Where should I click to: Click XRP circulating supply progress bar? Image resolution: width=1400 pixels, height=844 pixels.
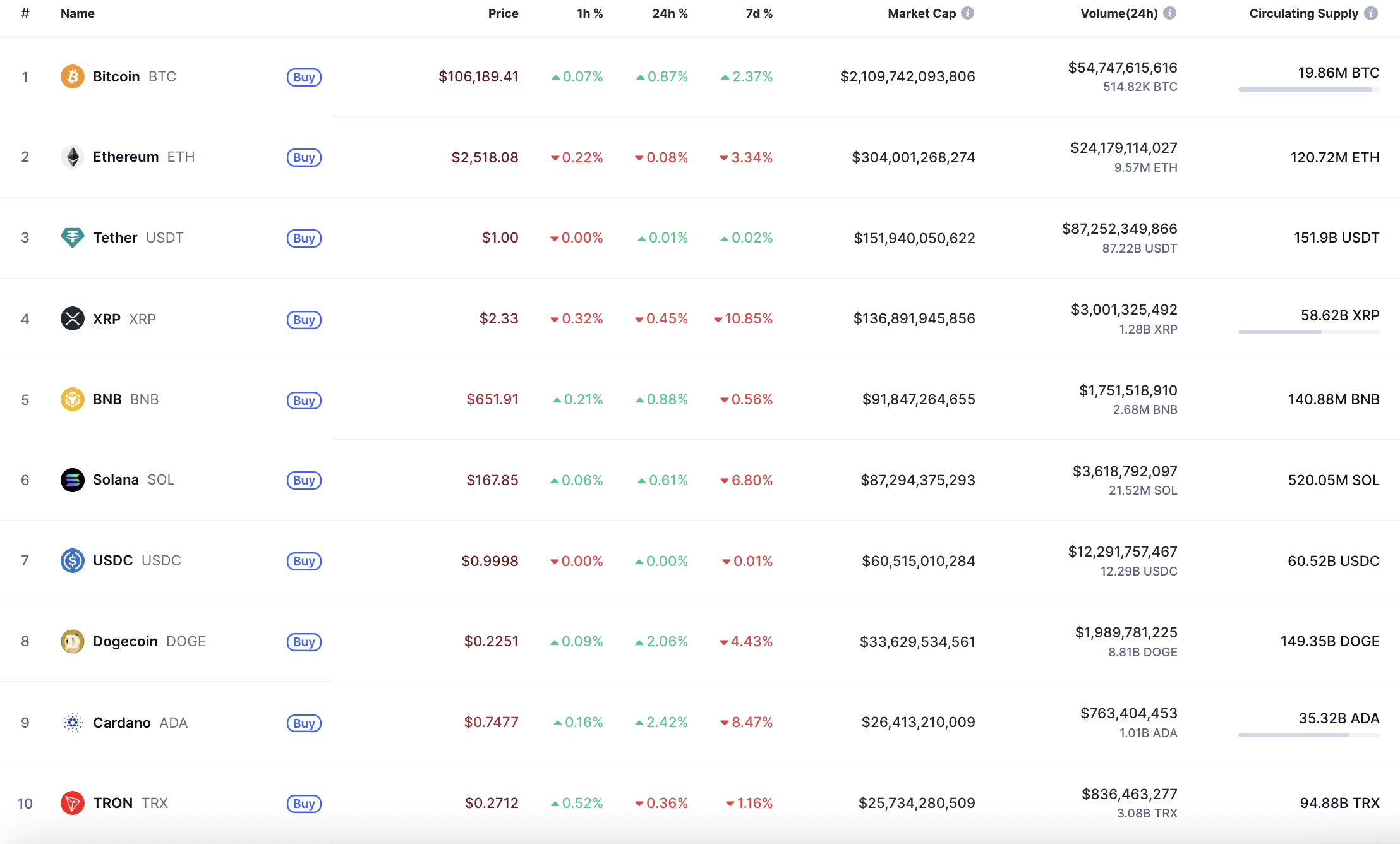pyautogui.click(x=1308, y=332)
